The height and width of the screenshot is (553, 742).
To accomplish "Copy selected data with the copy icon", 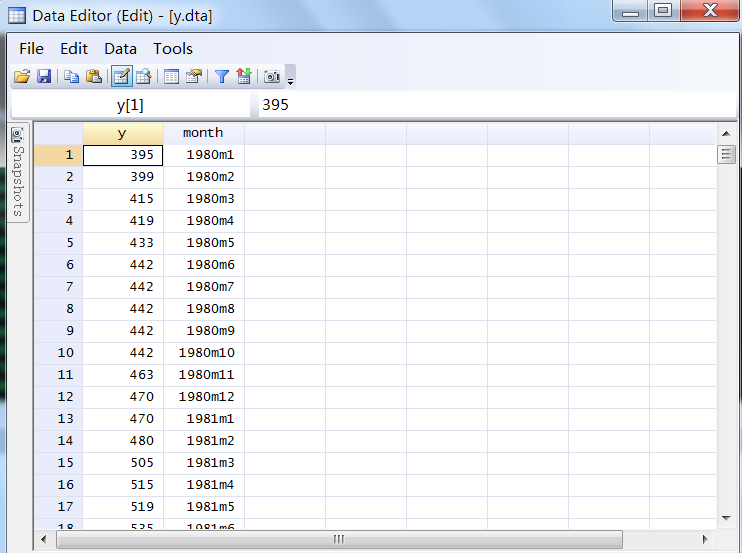I will (71, 76).
